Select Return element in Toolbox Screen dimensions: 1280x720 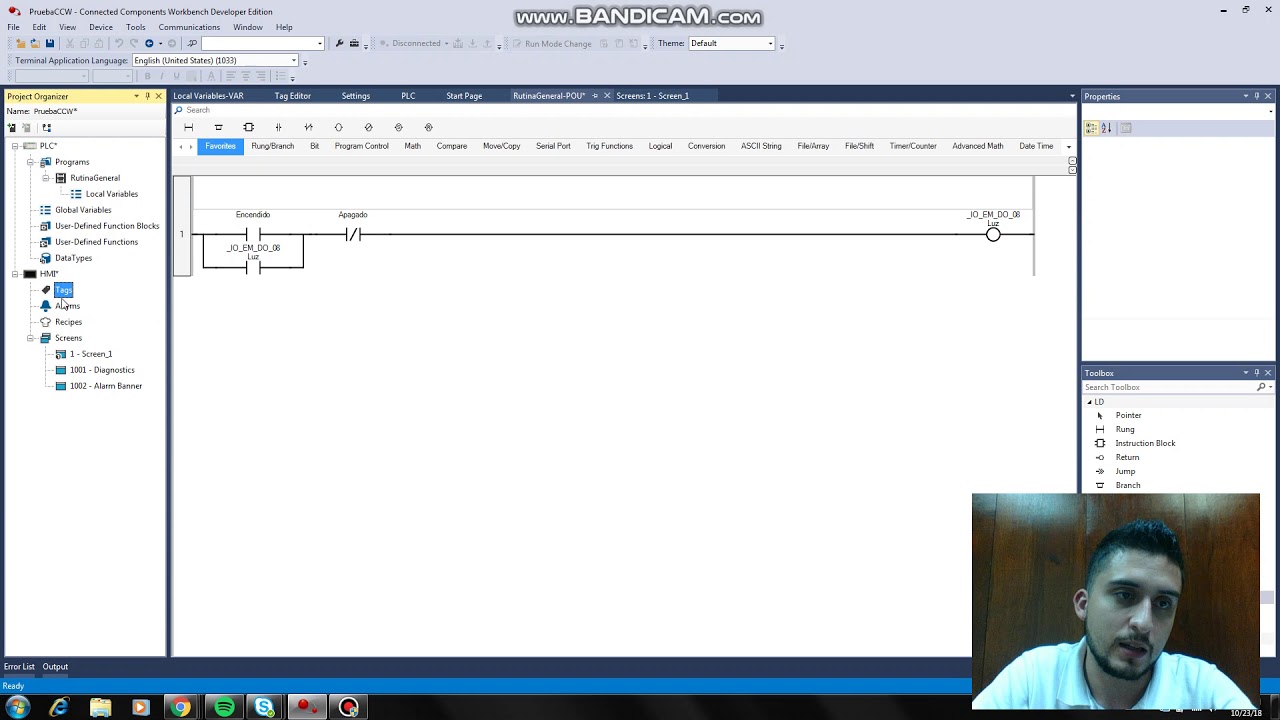pos(1127,457)
